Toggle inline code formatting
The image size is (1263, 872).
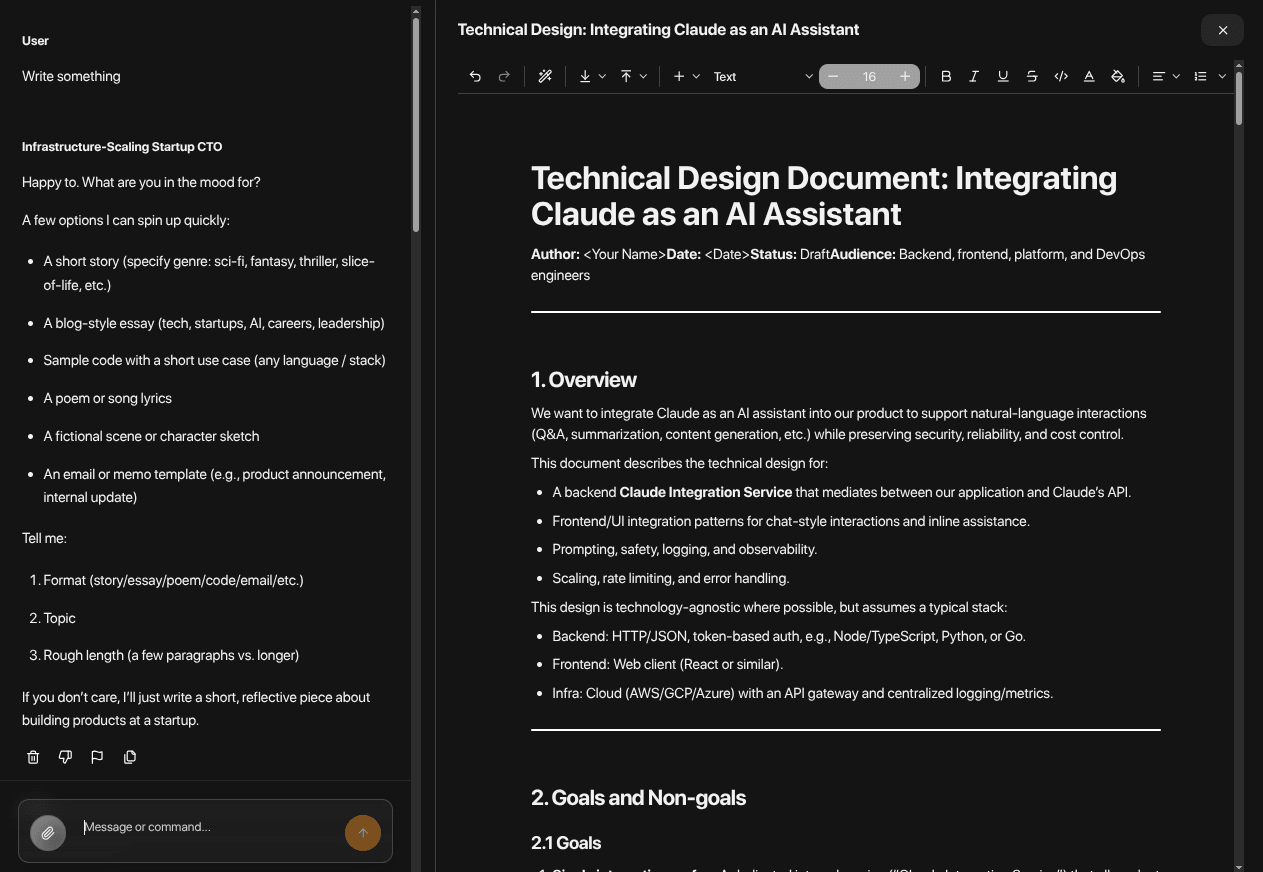coord(1061,76)
